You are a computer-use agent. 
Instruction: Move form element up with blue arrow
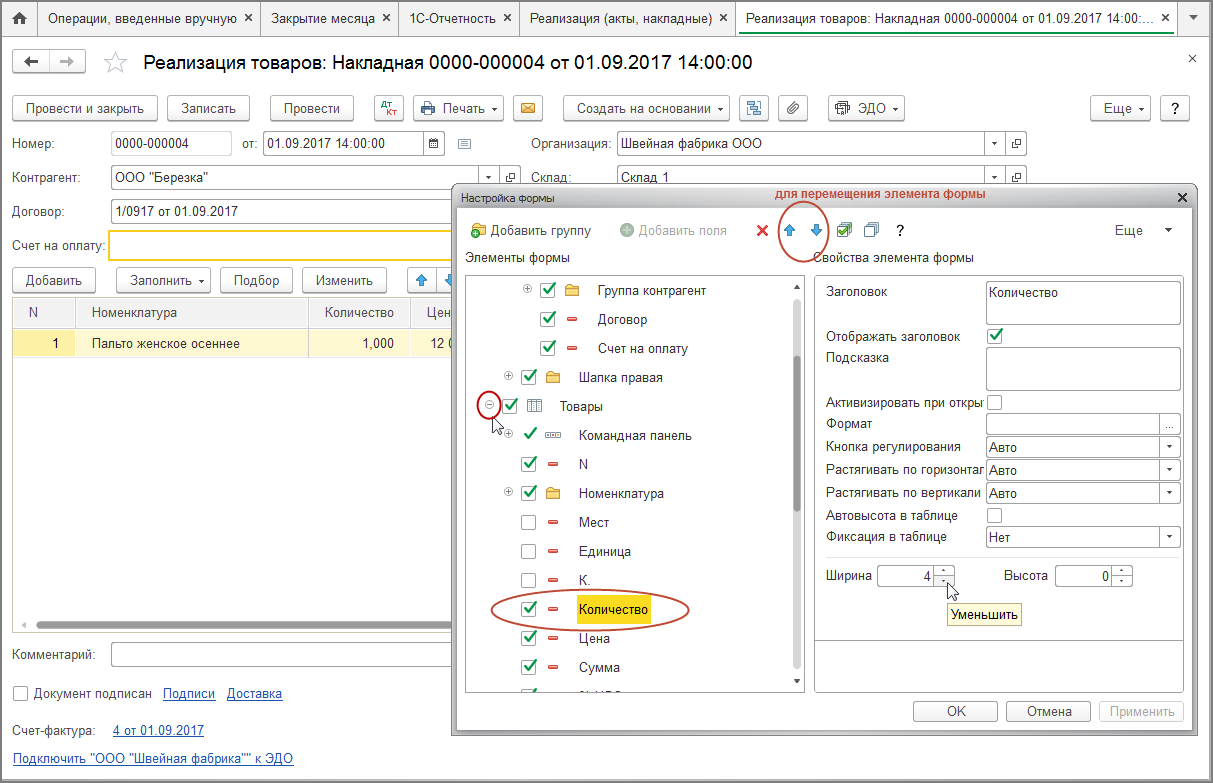[789, 231]
